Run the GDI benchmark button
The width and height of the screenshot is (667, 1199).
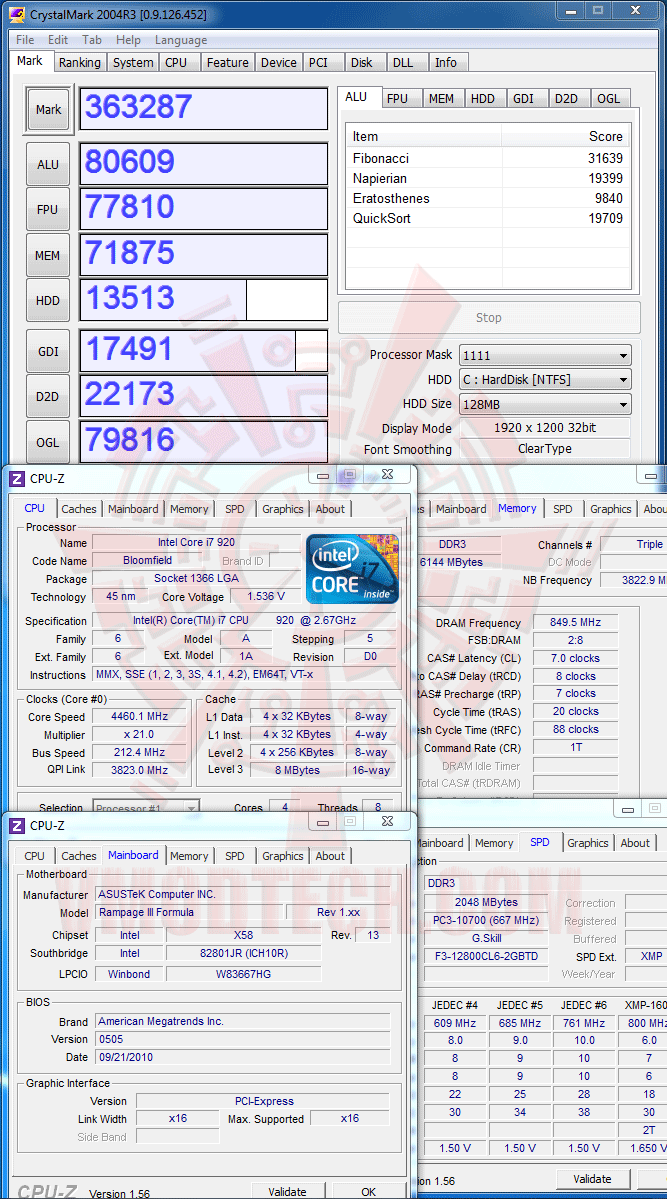click(47, 352)
